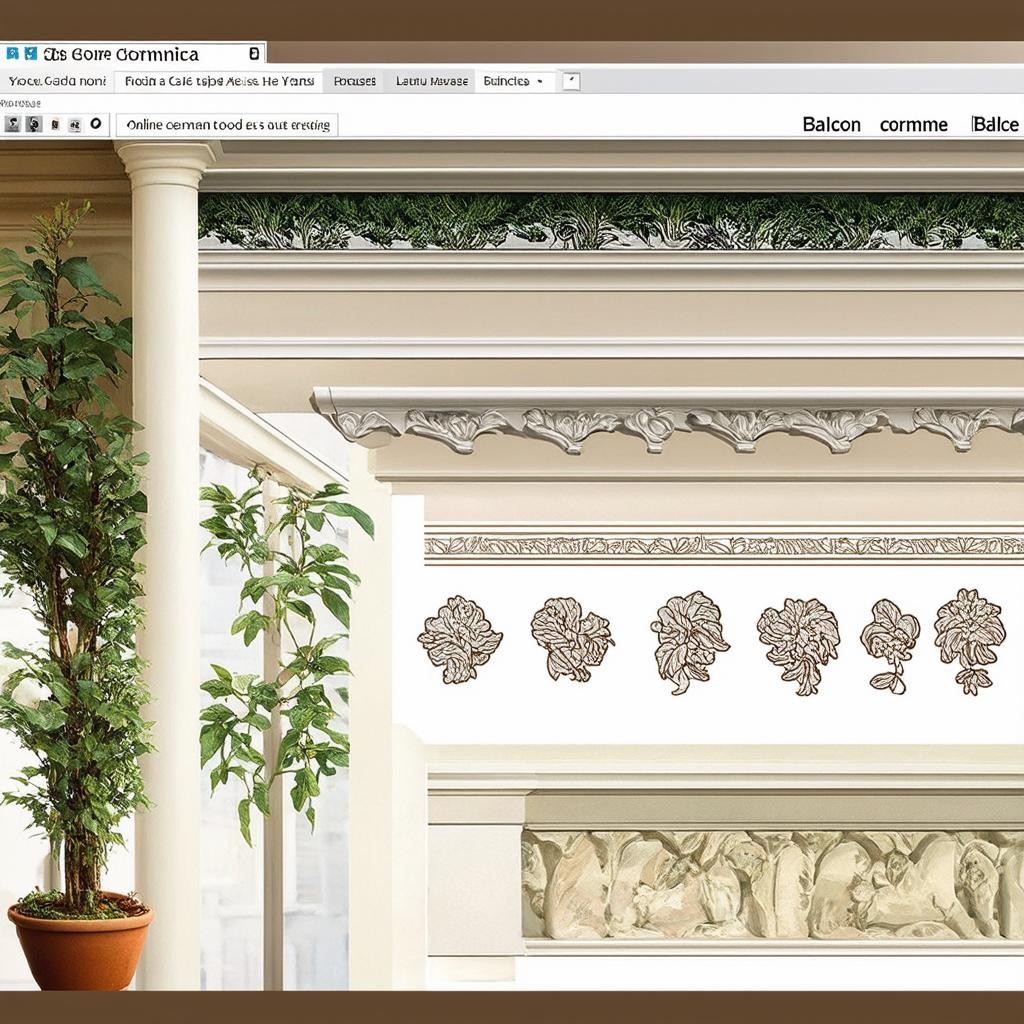
Task: Click the second blue icon in title bar
Action: point(30,54)
